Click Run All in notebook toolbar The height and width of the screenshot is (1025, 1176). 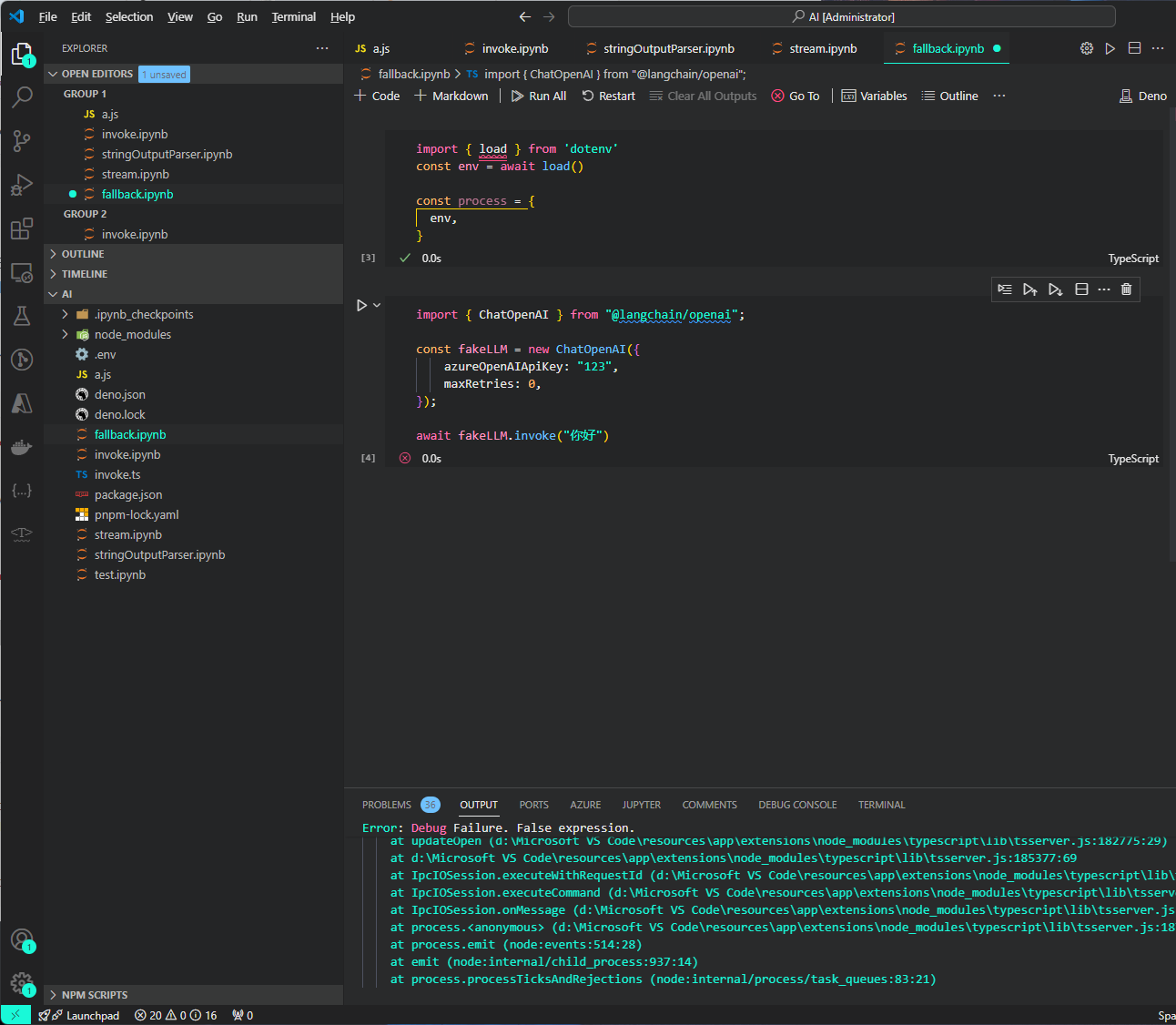click(539, 96)
